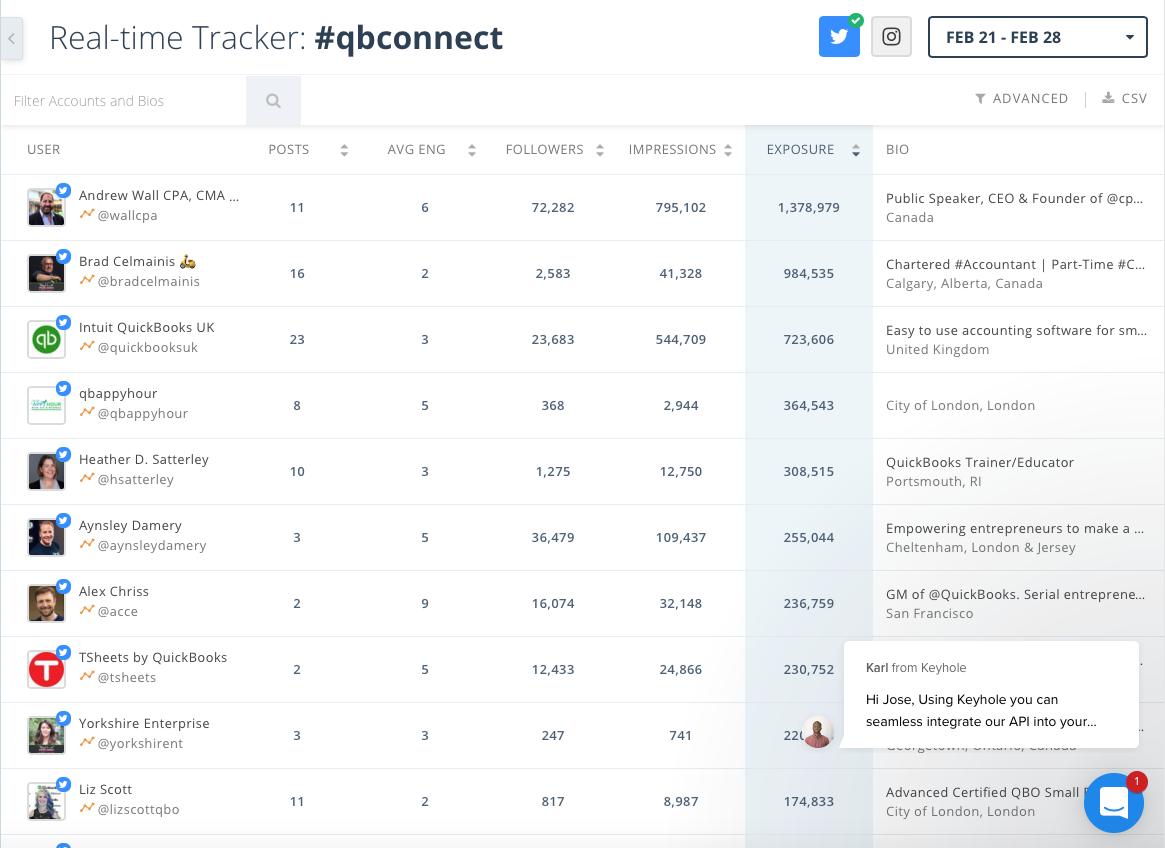The height and width of the screenshot is (848, 1165).
Task: Open the @quickbooksuk handle link
Action: pos(148,347)
